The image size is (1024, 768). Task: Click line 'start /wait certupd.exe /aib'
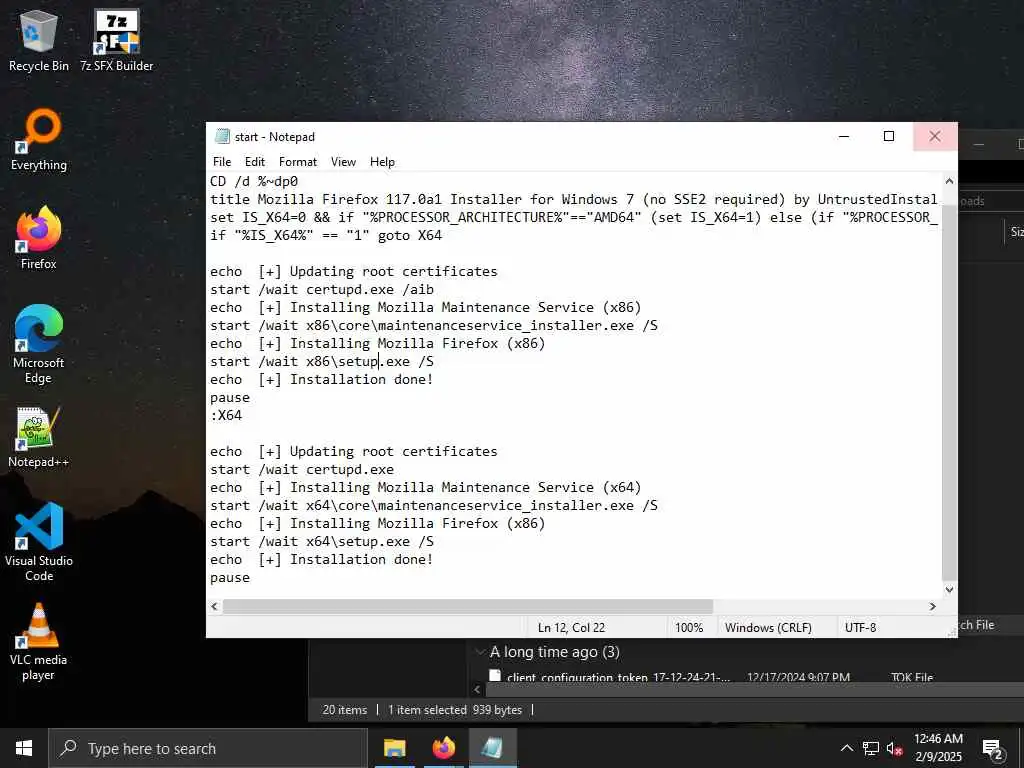[321, 289]
